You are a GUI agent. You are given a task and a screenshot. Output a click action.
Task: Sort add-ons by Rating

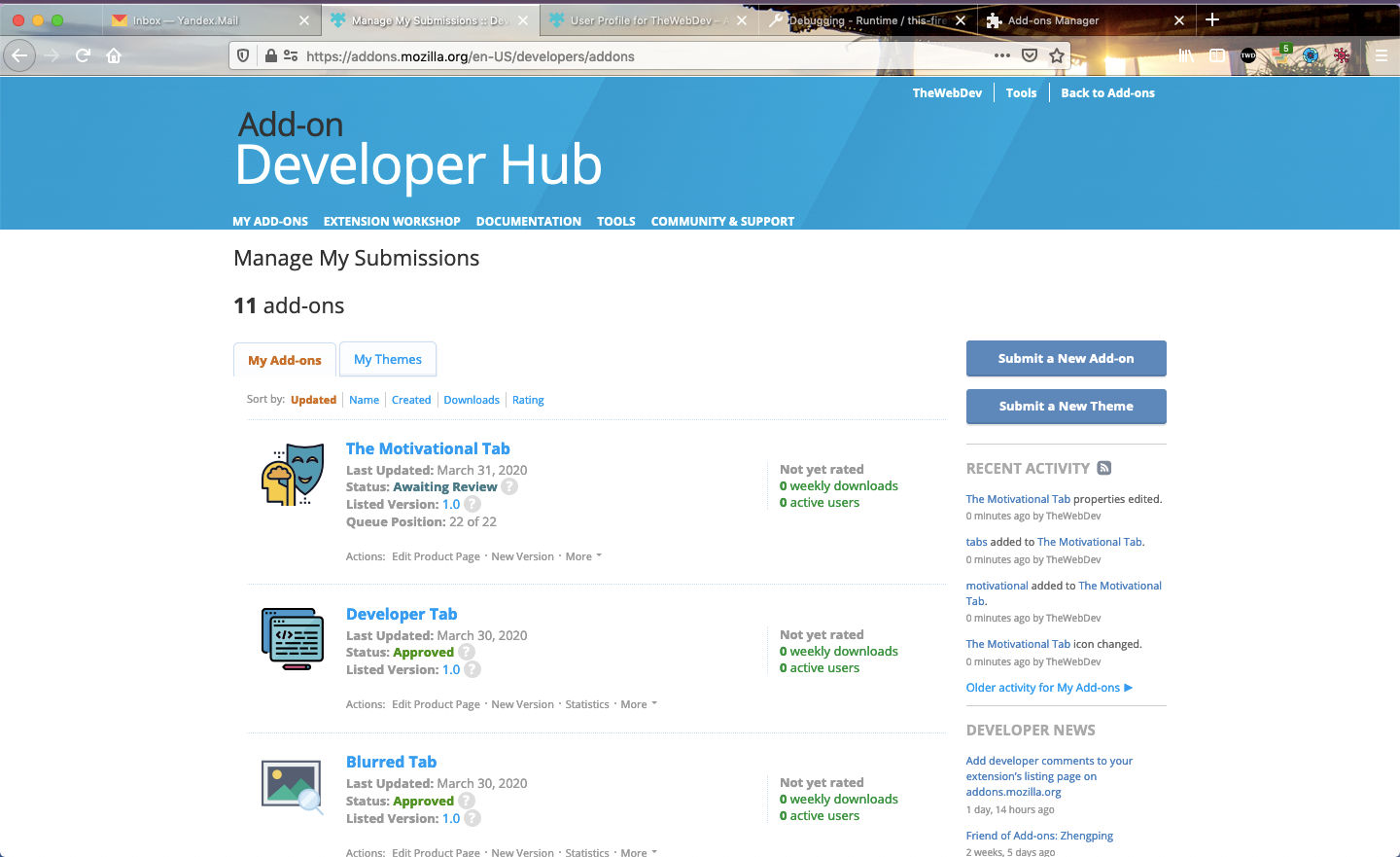pyautogui.click(x=528, y=400)
